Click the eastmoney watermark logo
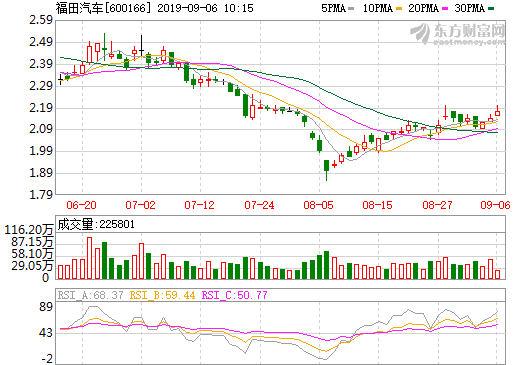The image size is (520, 365). click(458, 33)
